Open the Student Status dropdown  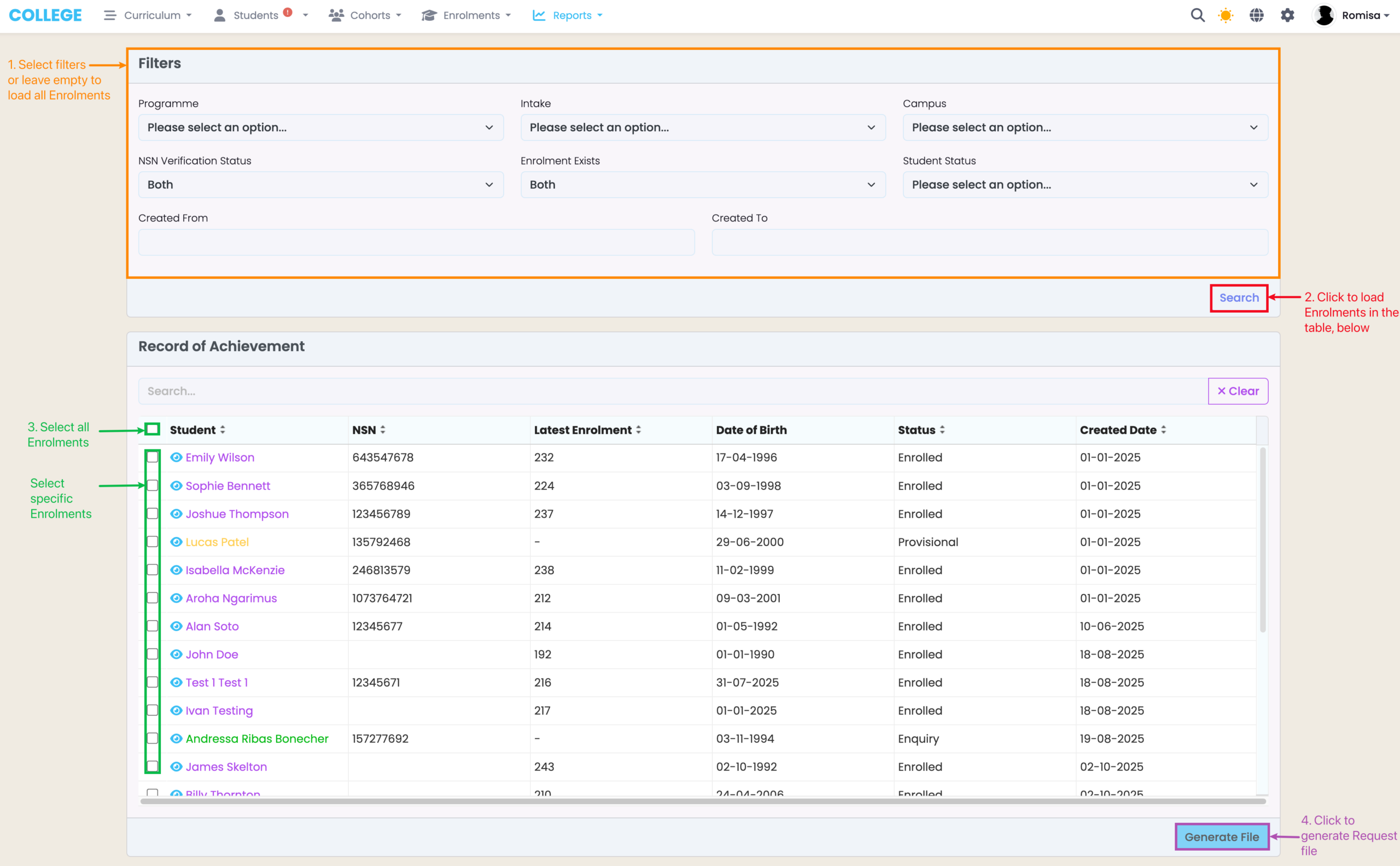pos(1085,184)
